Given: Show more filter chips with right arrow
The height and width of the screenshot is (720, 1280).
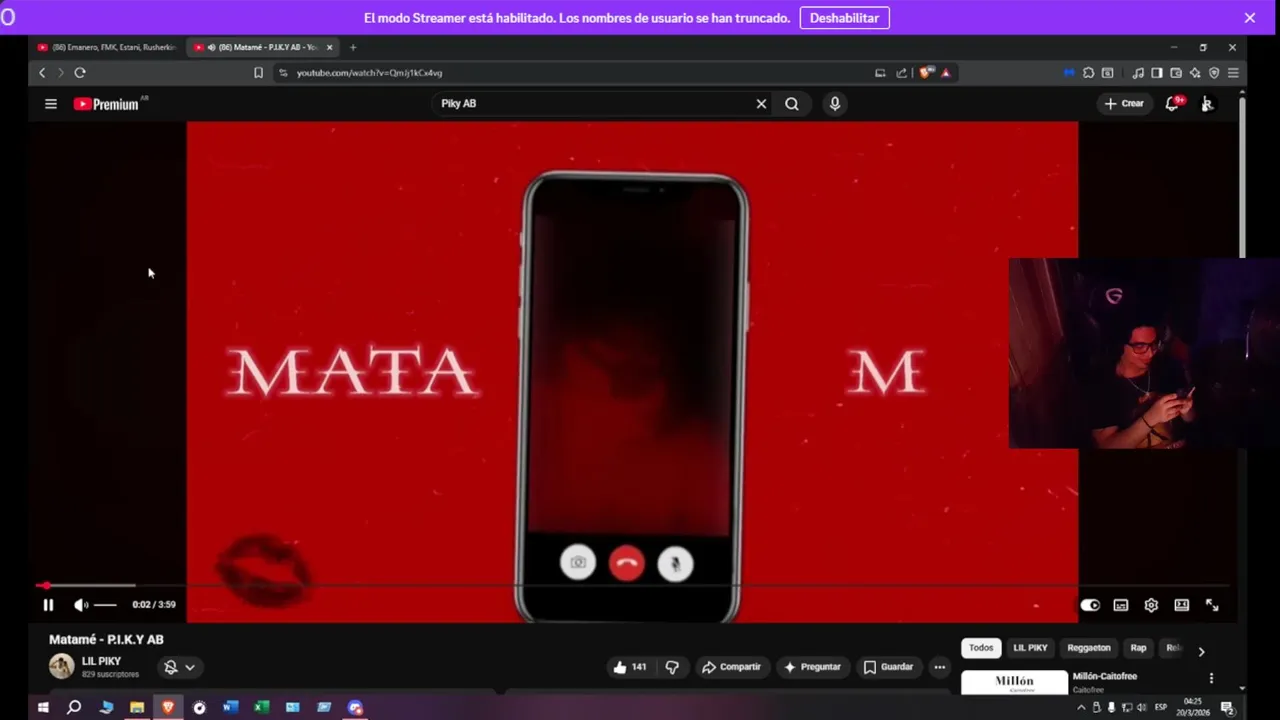Looking at the screenshot, I should coord(1201,651).
